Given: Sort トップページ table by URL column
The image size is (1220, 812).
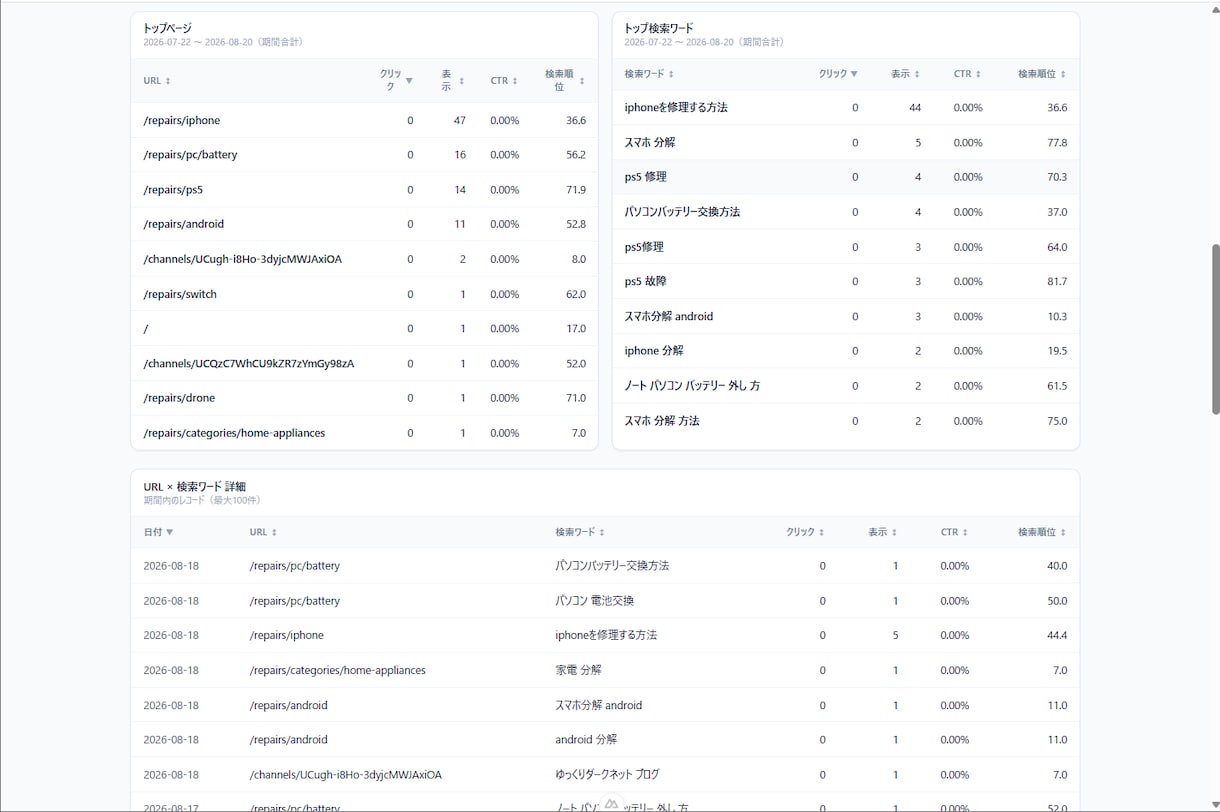Looking at the screenshot, I should 157,81.
